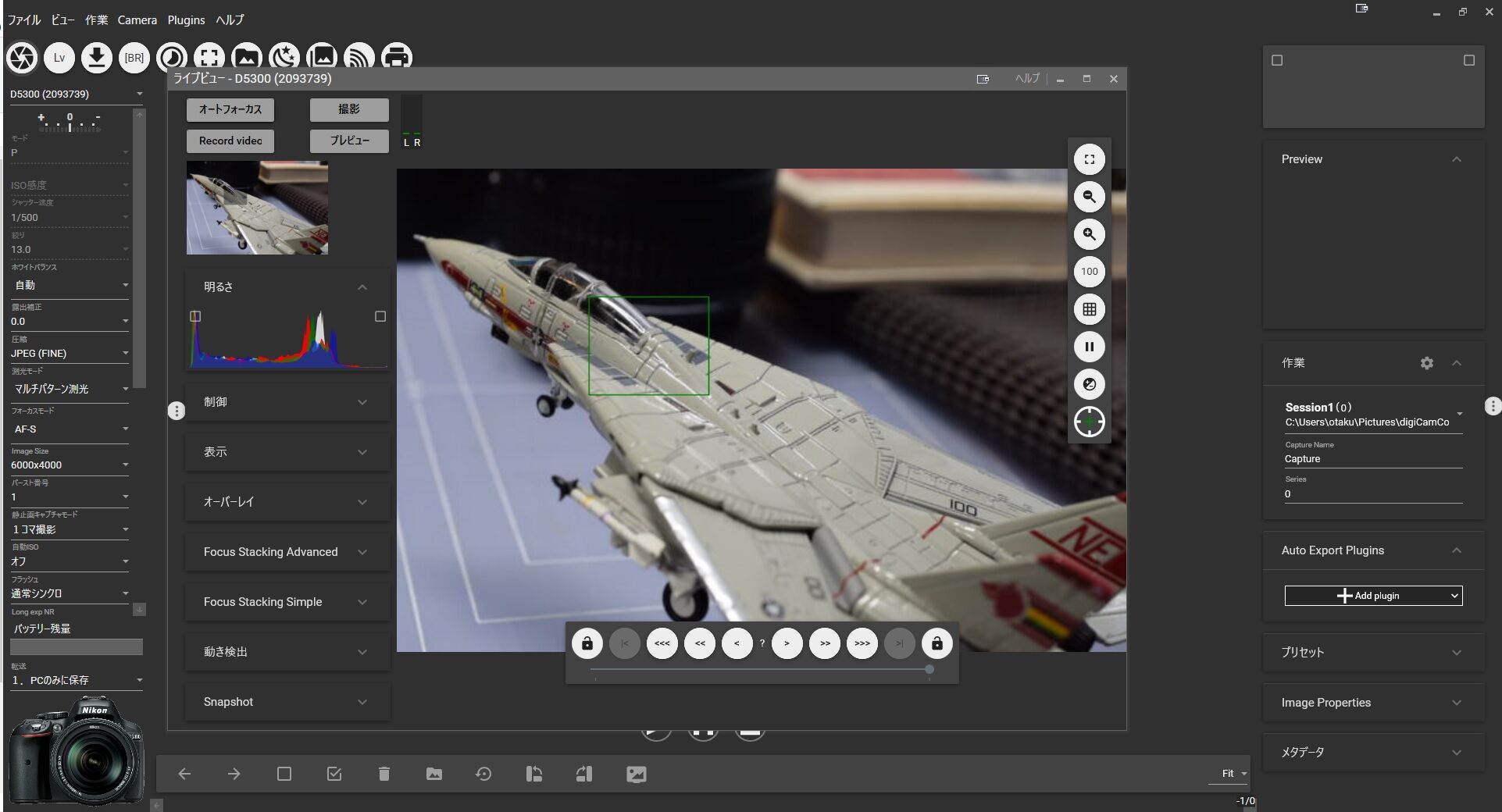1502x812 pixels.
Task: Click the restore history icon in bottom toolbar
Action: (484, 774)
